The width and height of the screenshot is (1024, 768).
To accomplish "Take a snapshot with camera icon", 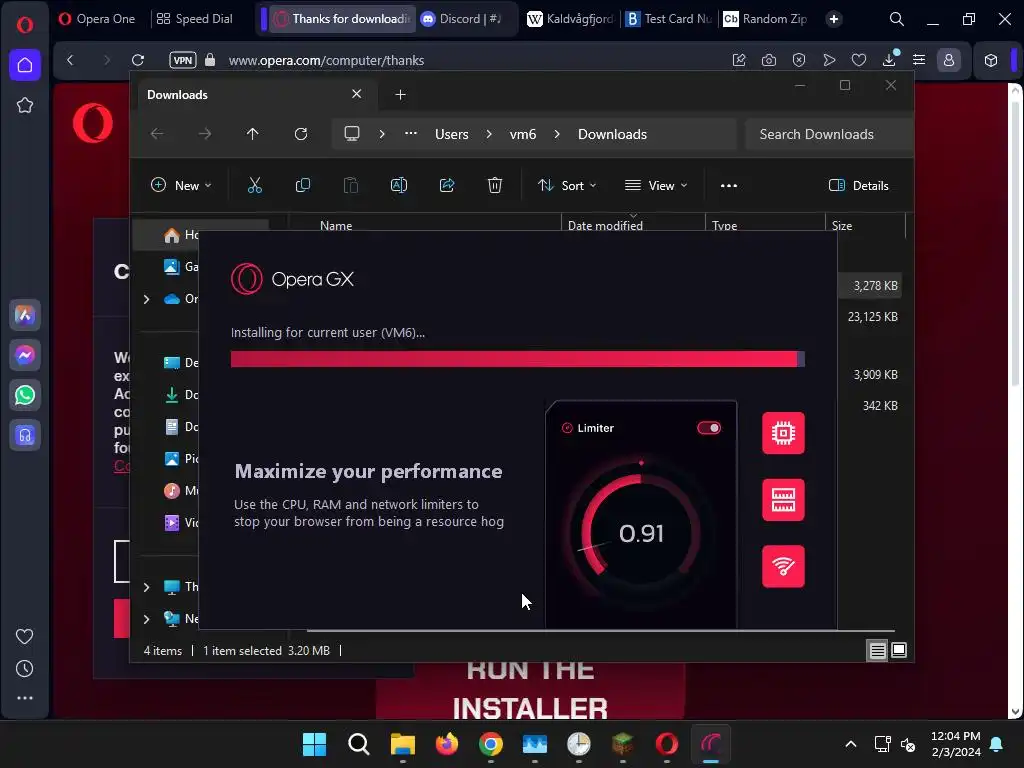I will (769, 60).
